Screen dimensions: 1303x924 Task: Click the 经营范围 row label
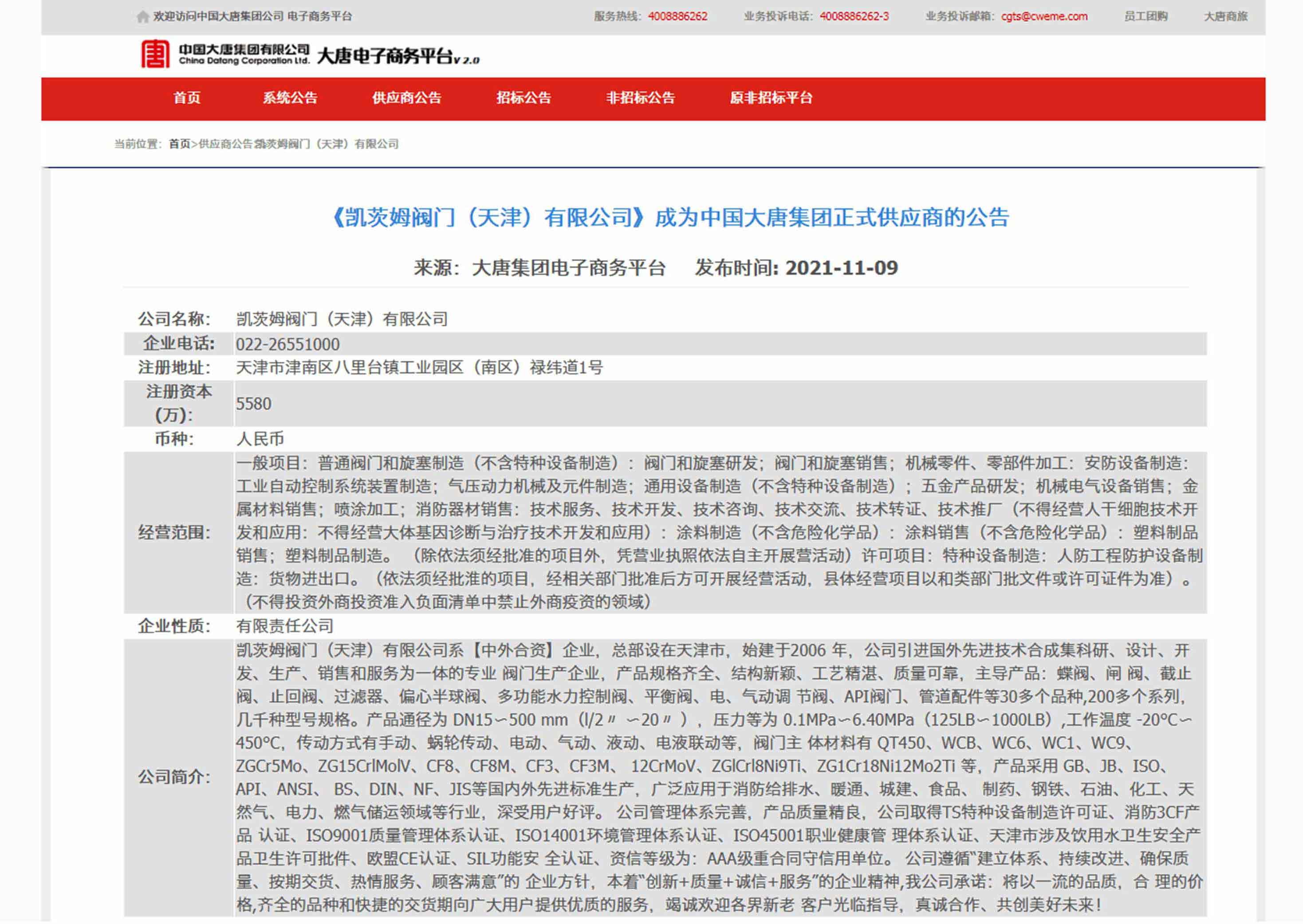coord(174,533)
